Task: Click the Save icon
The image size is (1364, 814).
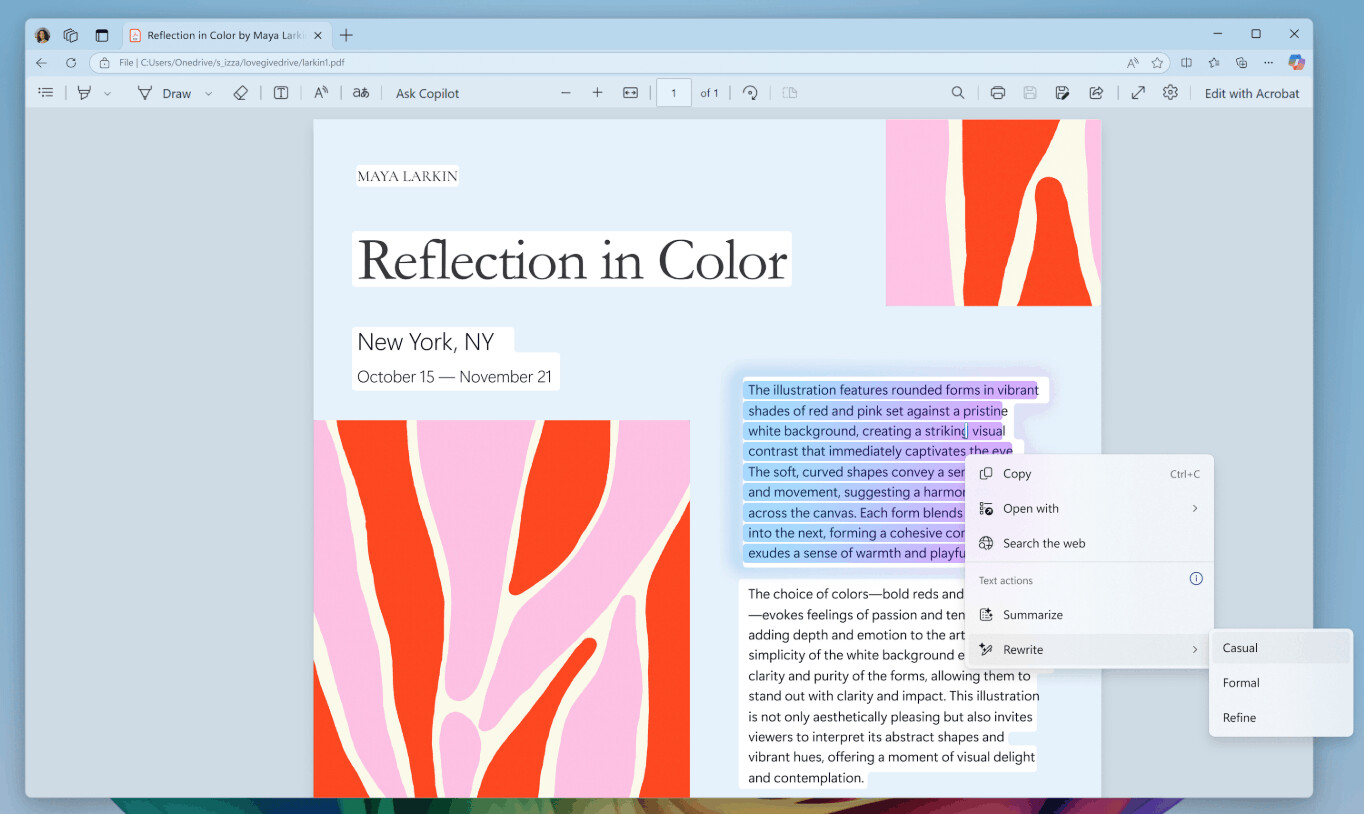Action: pyautogui.click(x=1030, y=93)
